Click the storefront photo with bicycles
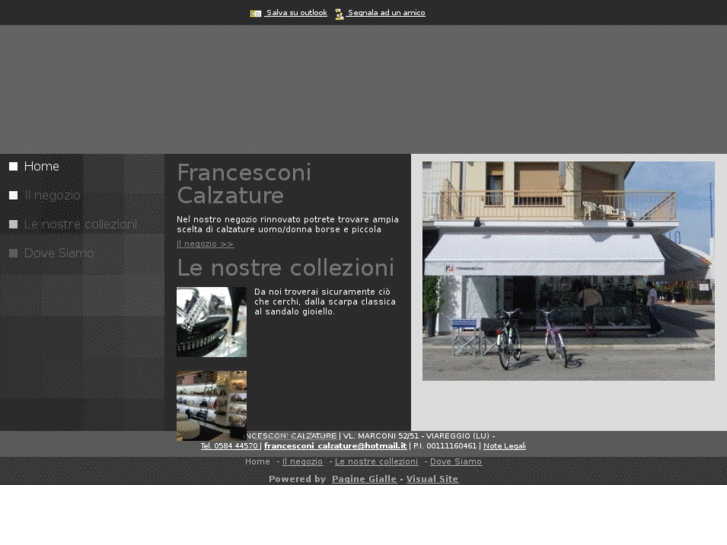Viewport: 727px width, 545px height. (568, 271)
